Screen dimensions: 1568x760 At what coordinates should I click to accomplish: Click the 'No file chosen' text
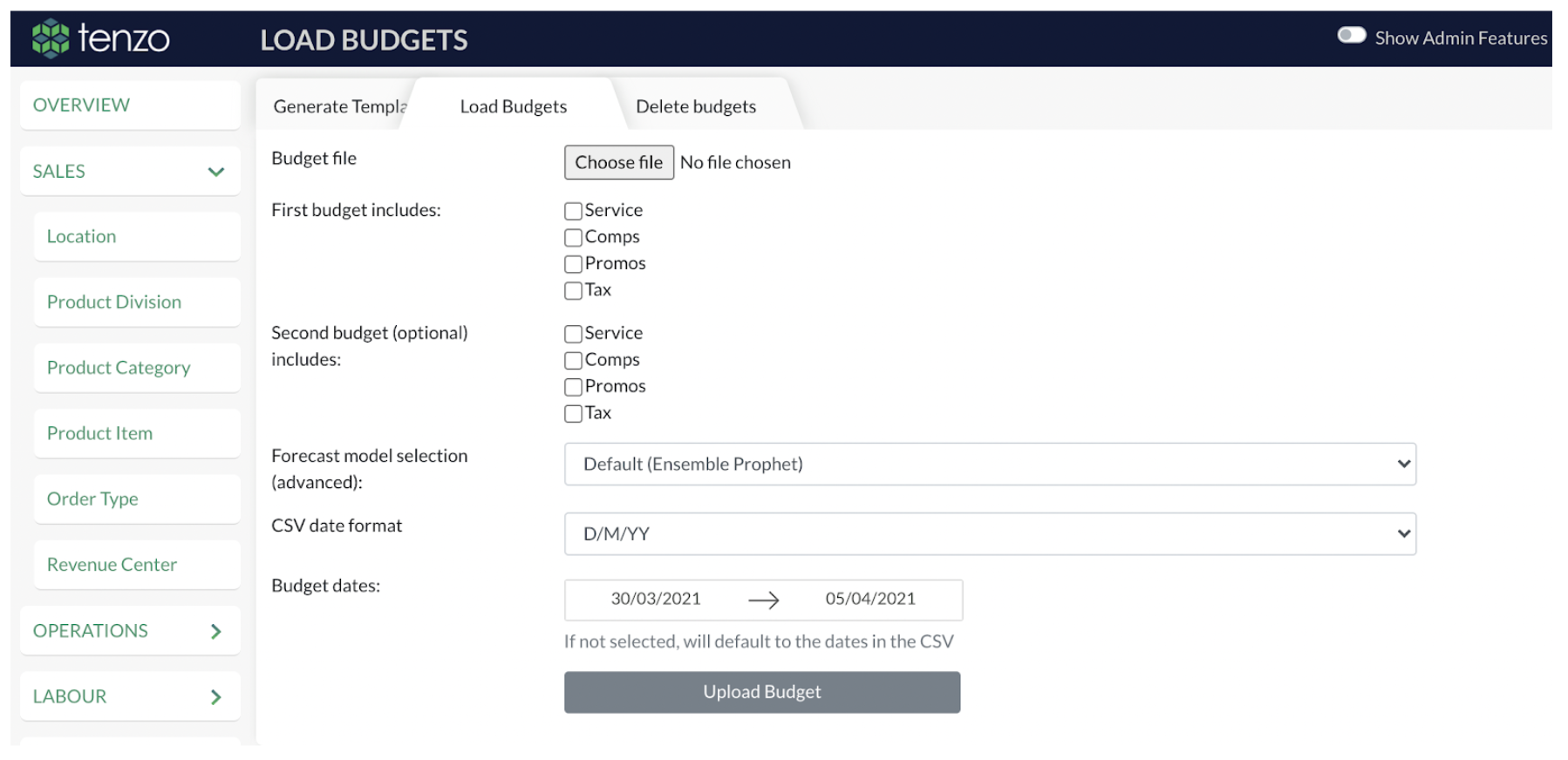tap(735, 162)
